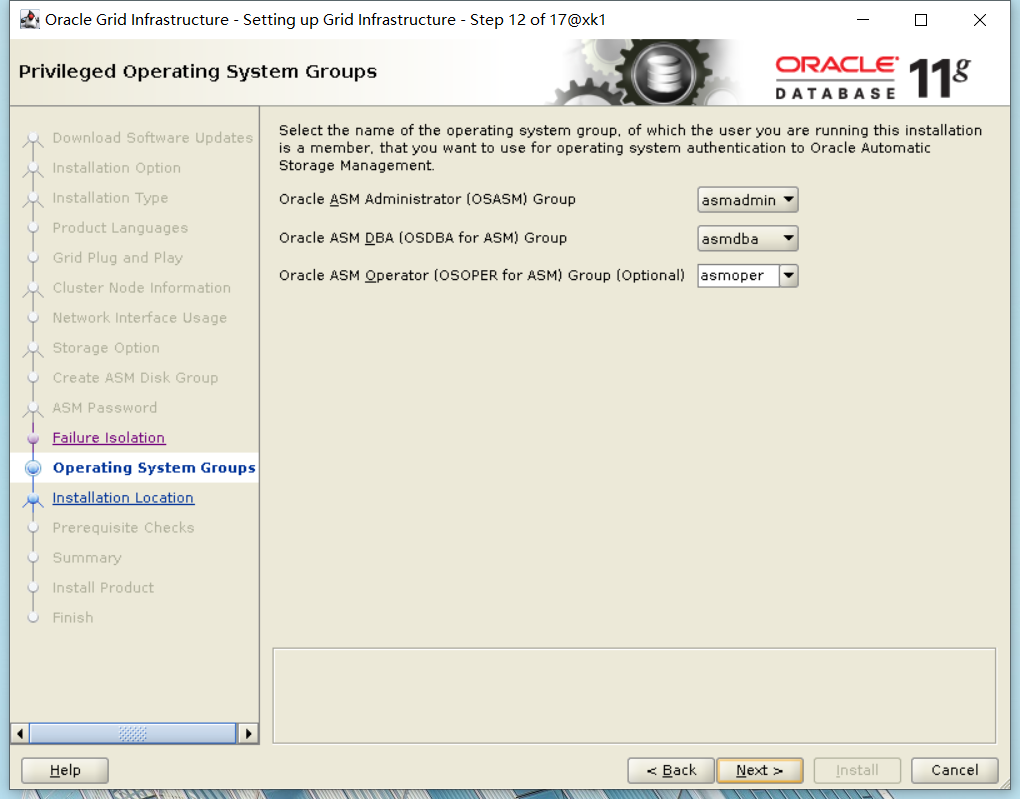Click the Failure Isolation step marker icon
The height and width of the screenshot is (799, 1020).
(33, 439)
